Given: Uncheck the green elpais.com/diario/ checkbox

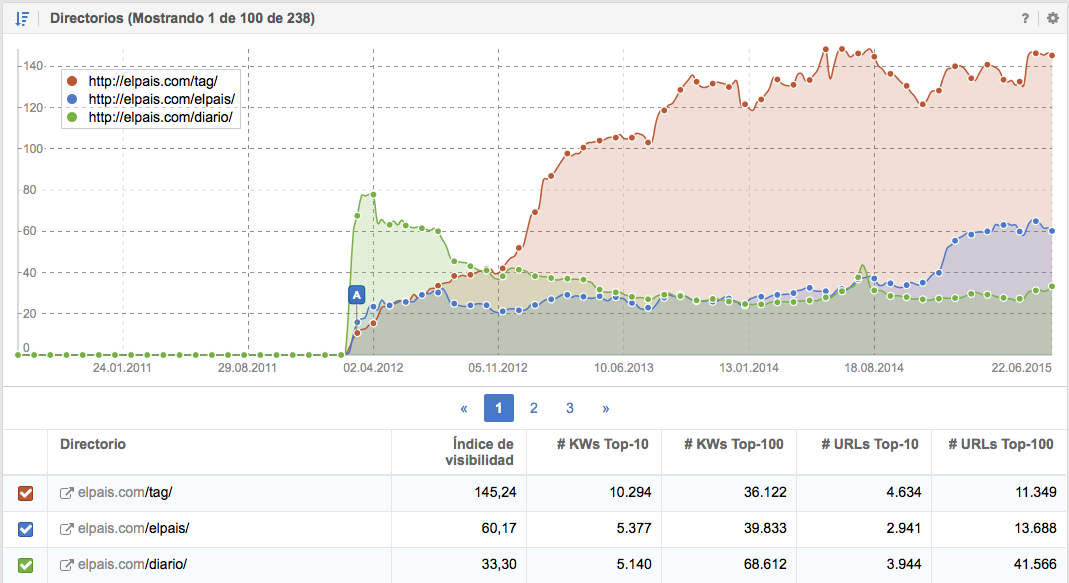Looking at the screenshot, I should coord(26,565).
